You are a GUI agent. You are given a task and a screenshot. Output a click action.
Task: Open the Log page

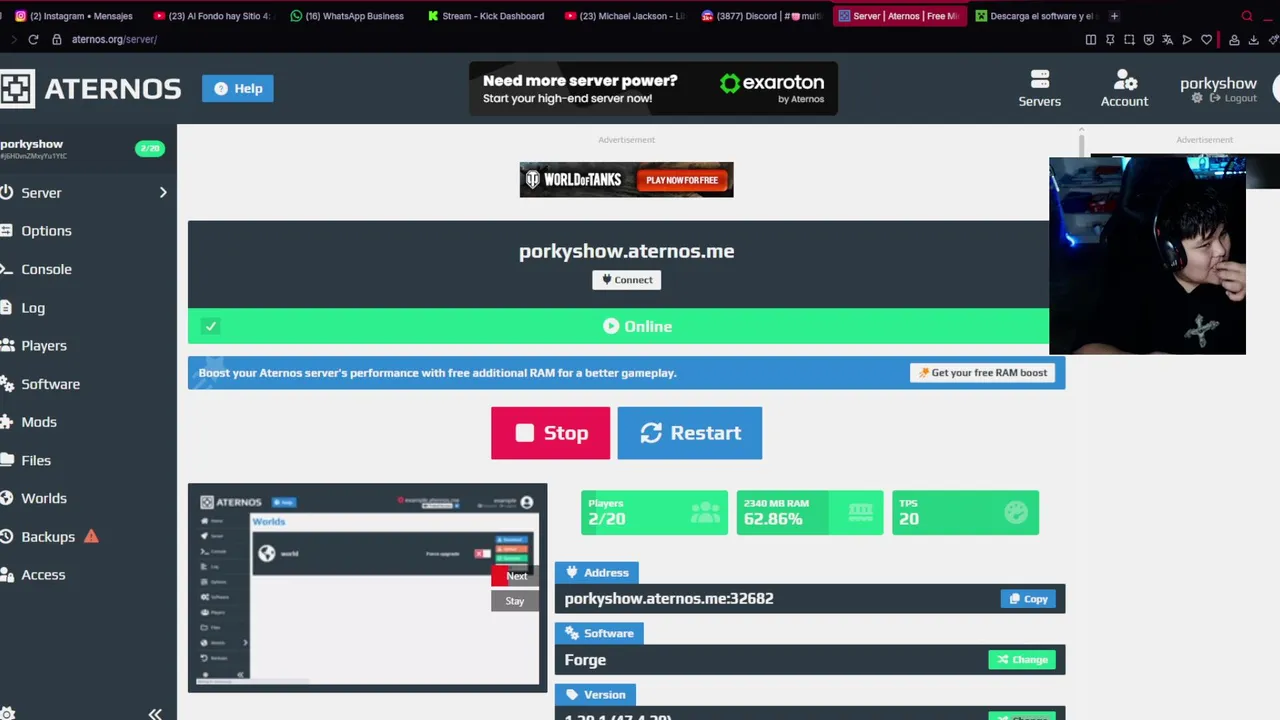[33, 308]
